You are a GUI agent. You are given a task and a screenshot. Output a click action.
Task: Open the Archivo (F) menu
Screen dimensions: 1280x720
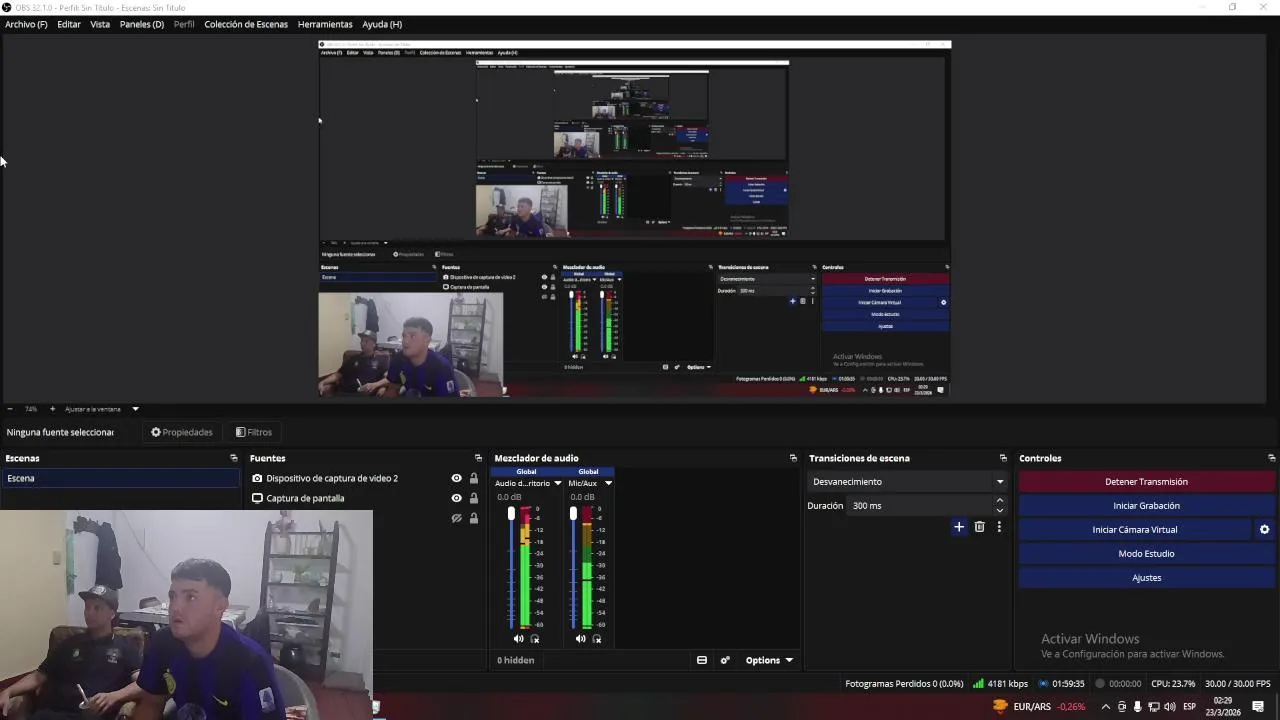click(x=26, y=24)
